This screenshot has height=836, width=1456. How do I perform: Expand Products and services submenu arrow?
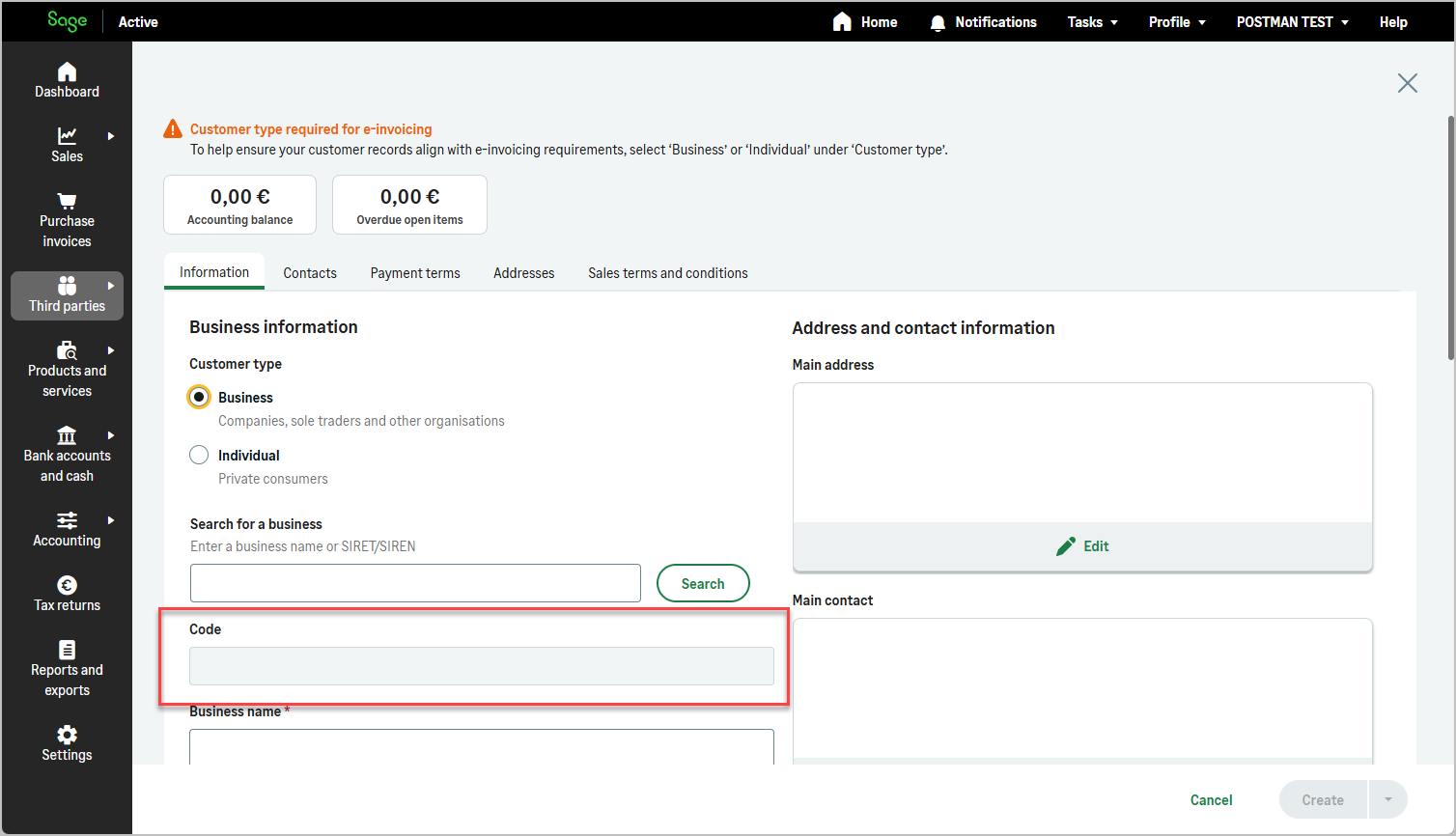tap(111, 350)
